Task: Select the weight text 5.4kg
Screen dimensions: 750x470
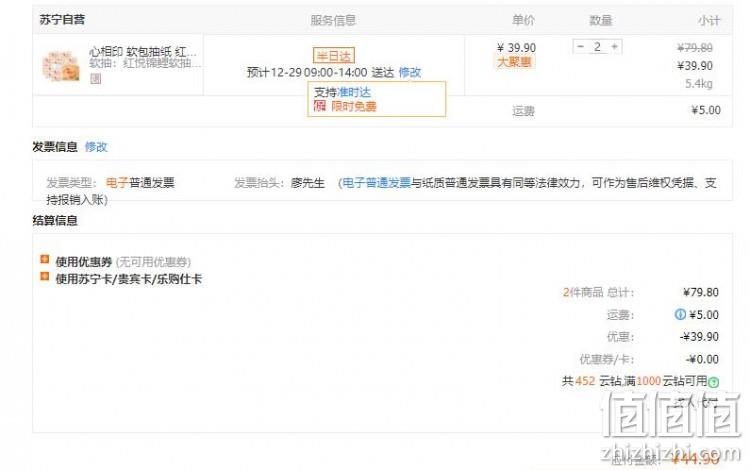Action: coord(698,84)
